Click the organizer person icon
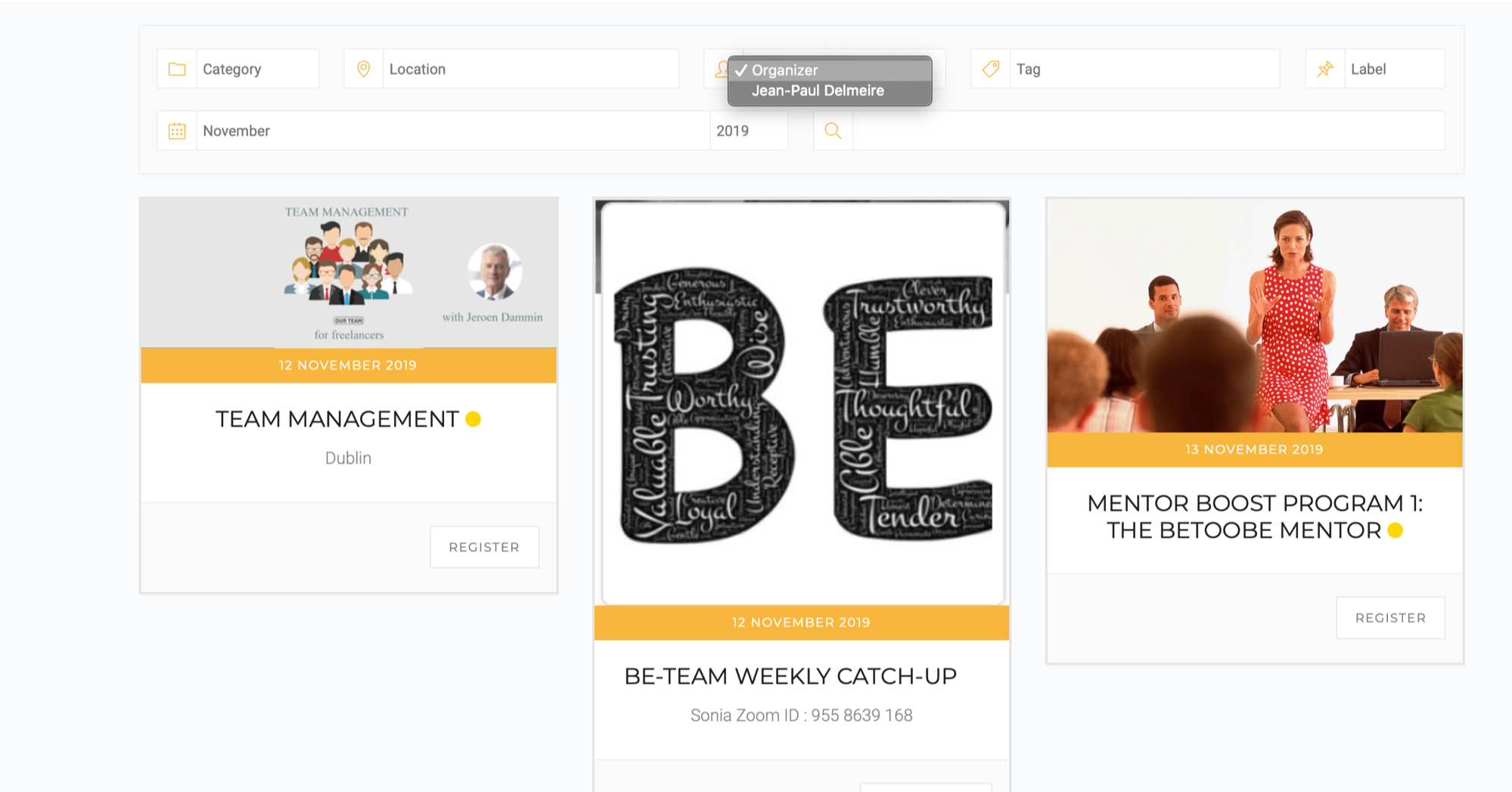Viewport: 1512px width, 792px height. point(722,69)
